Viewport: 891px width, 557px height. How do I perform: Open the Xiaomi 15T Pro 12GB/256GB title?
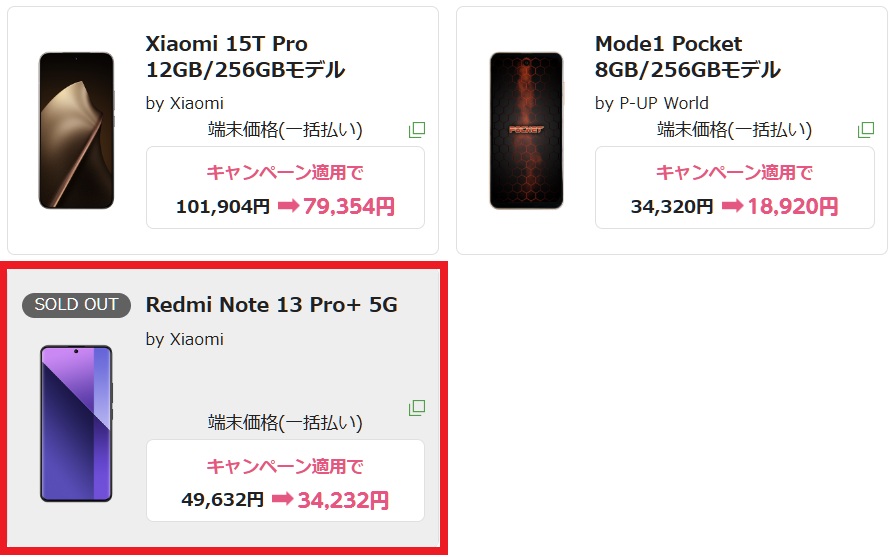pyautogui.click(x=245, y=57)
